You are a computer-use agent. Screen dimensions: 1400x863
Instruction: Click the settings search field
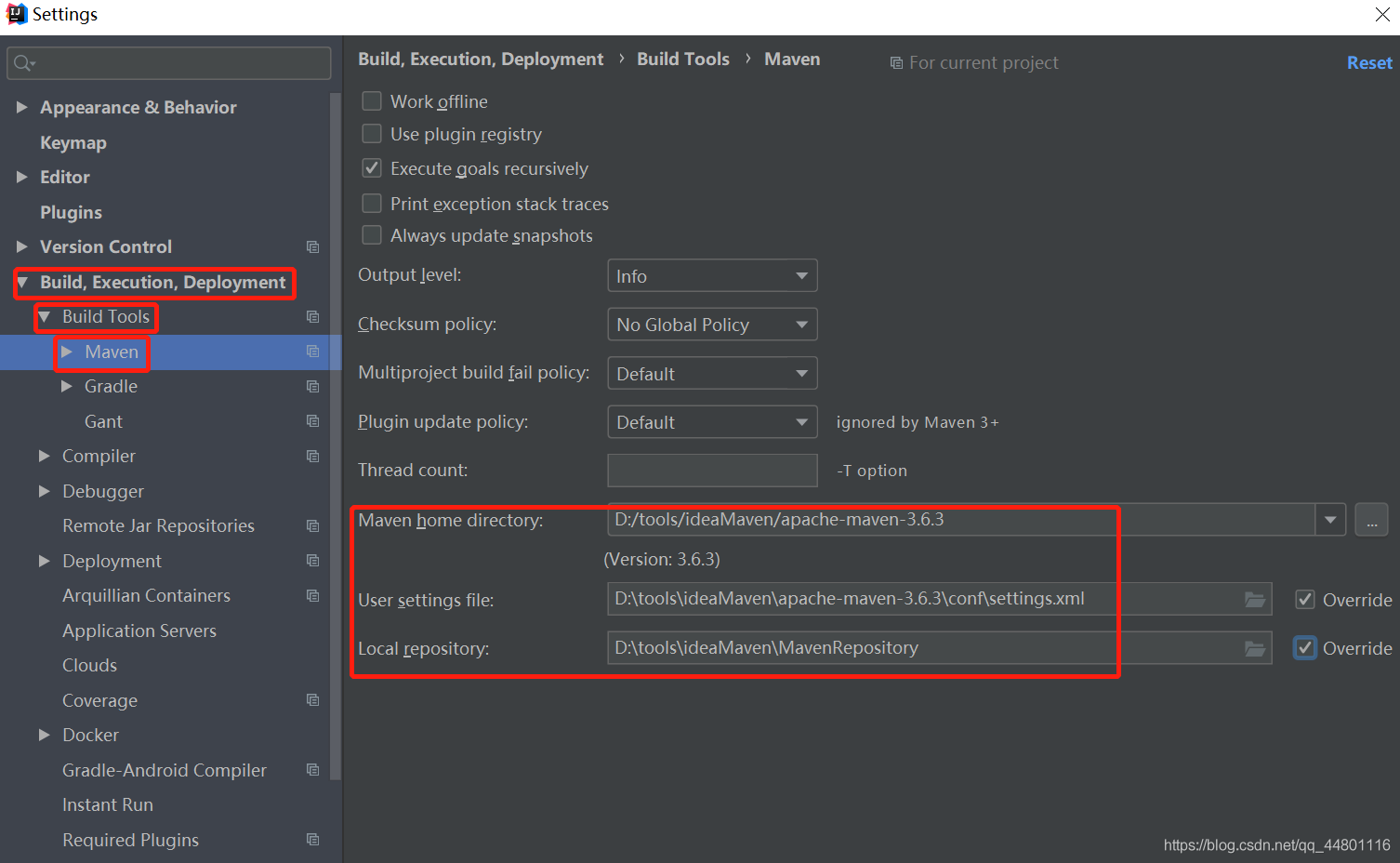pos(169,63)
